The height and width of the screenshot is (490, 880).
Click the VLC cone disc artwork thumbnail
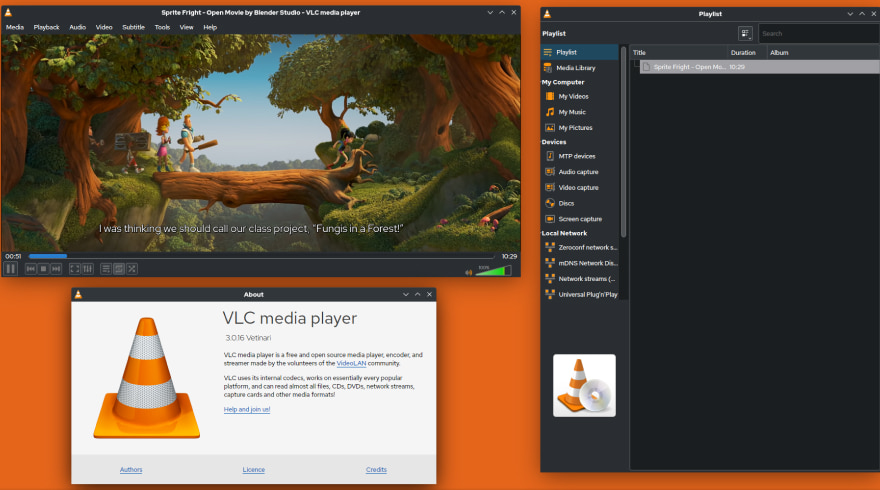tap(584, 386)
